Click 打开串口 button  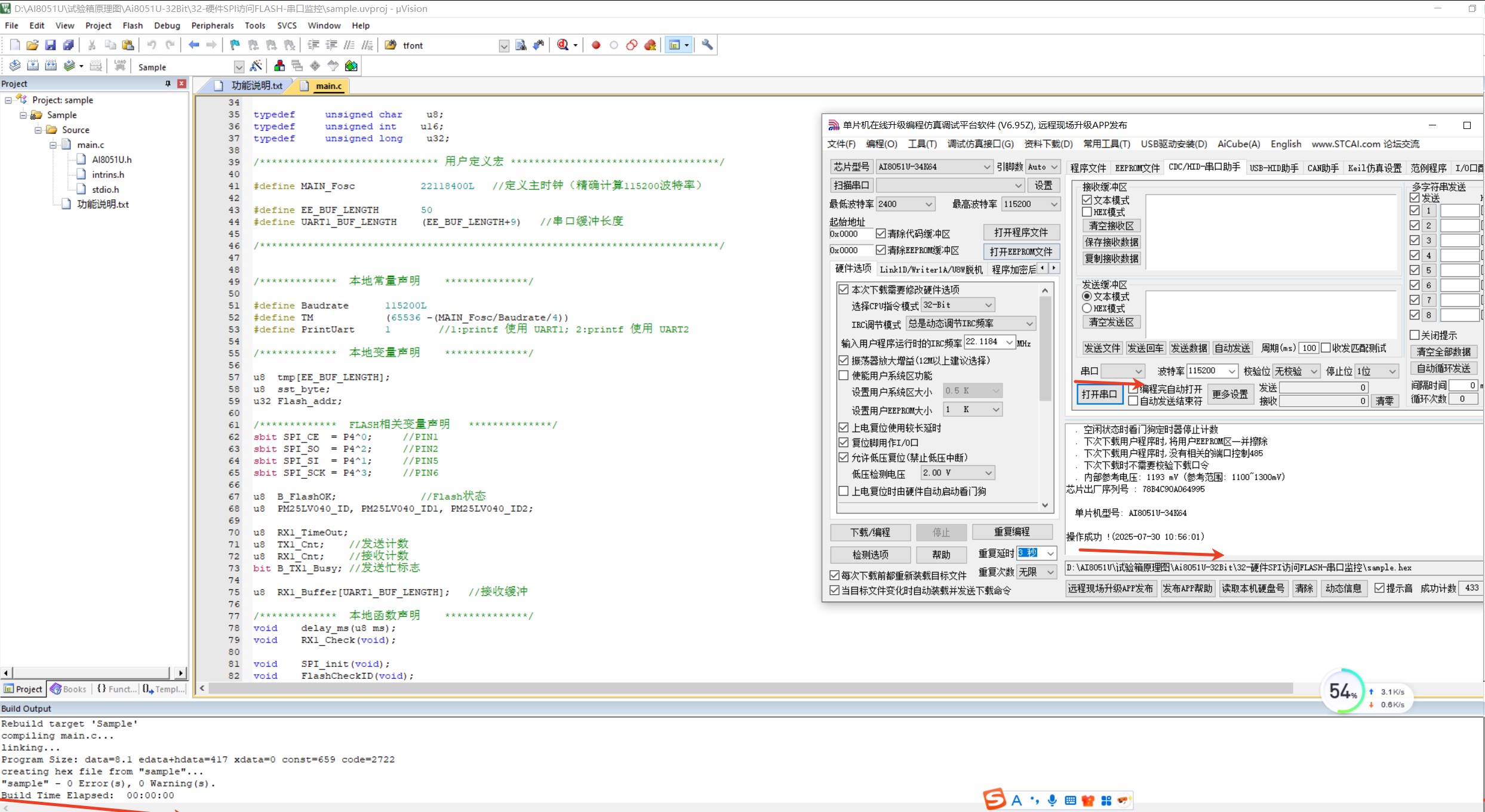[1099, 394]
